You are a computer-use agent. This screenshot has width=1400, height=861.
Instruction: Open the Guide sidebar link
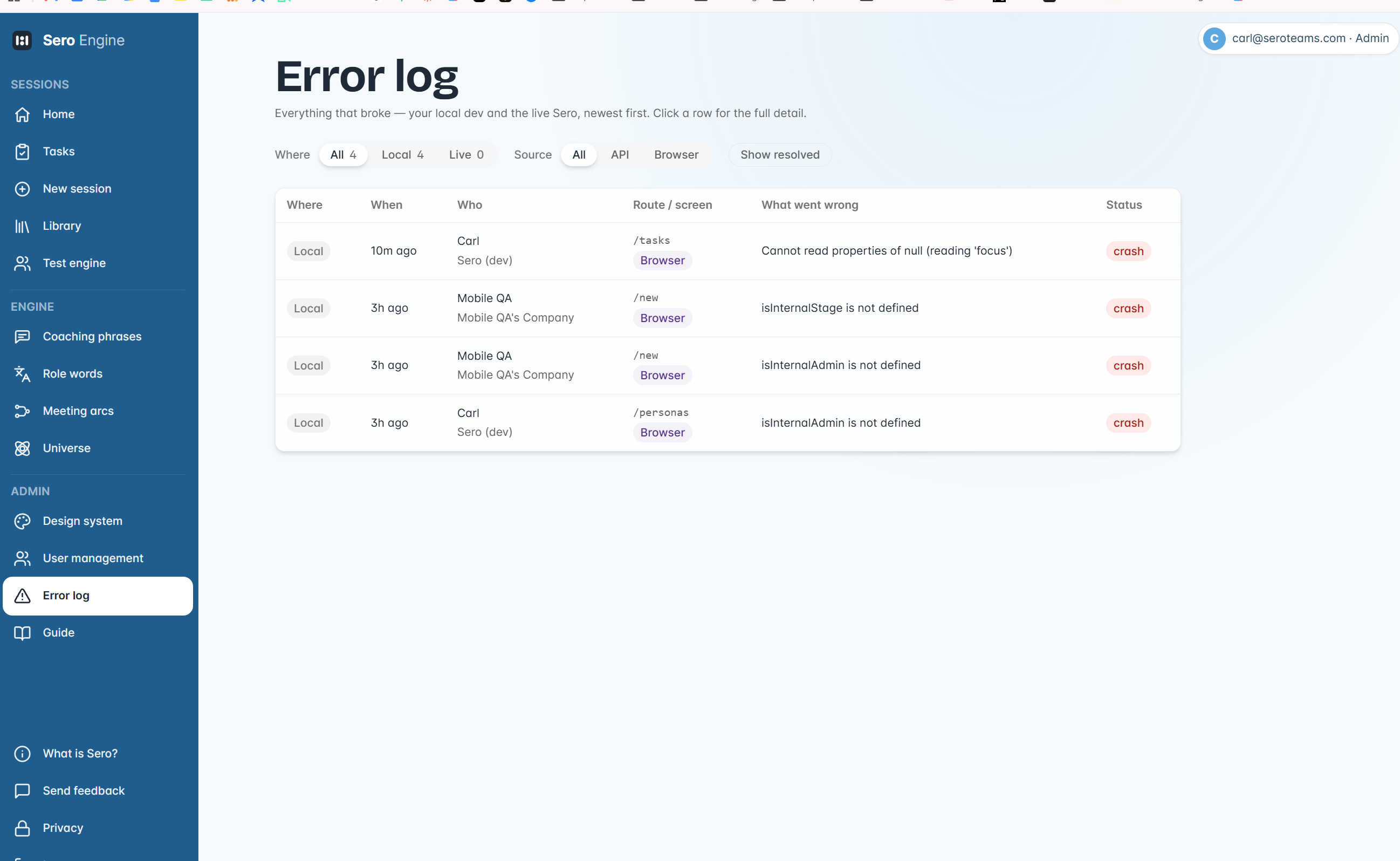pos(98,633)
